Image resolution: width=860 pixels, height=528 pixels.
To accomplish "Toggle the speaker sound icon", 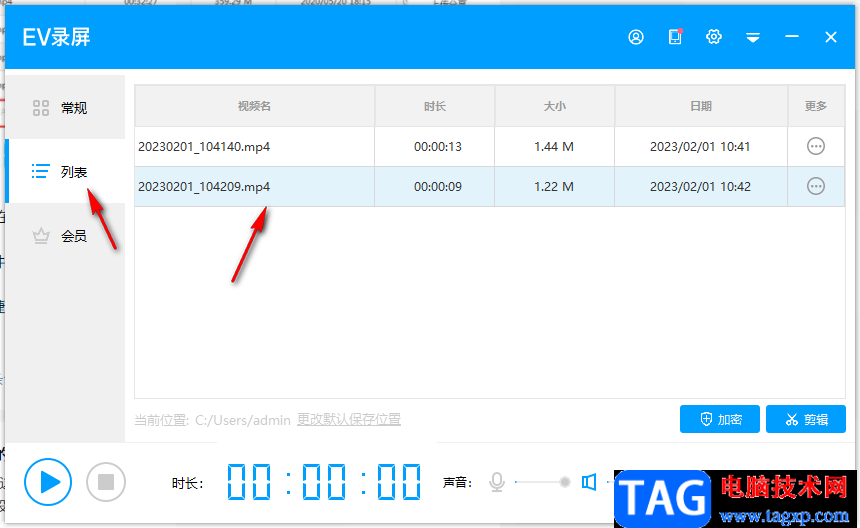I will [589, 482].
